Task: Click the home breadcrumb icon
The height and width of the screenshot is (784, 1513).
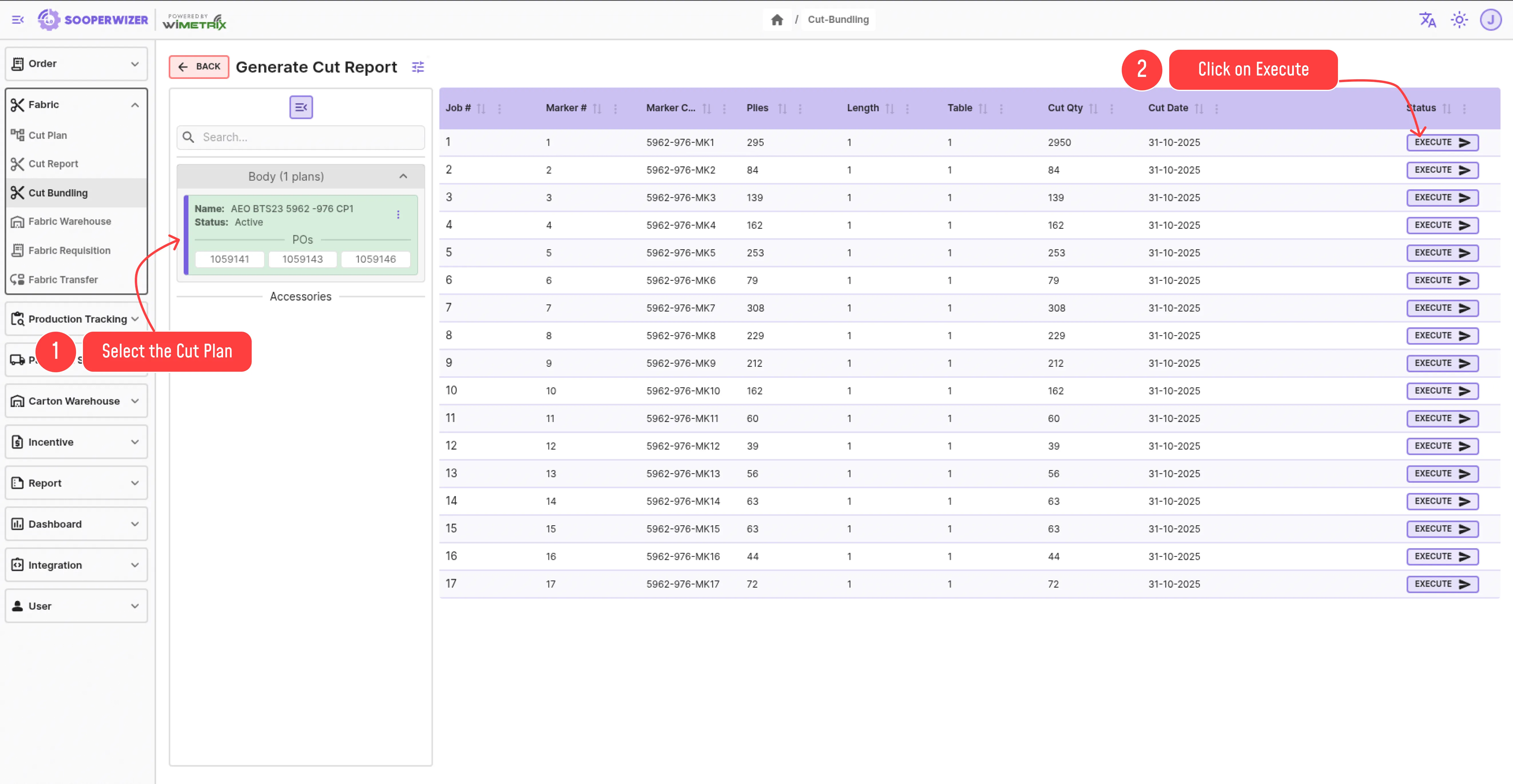Action: (x=777, y=19)
